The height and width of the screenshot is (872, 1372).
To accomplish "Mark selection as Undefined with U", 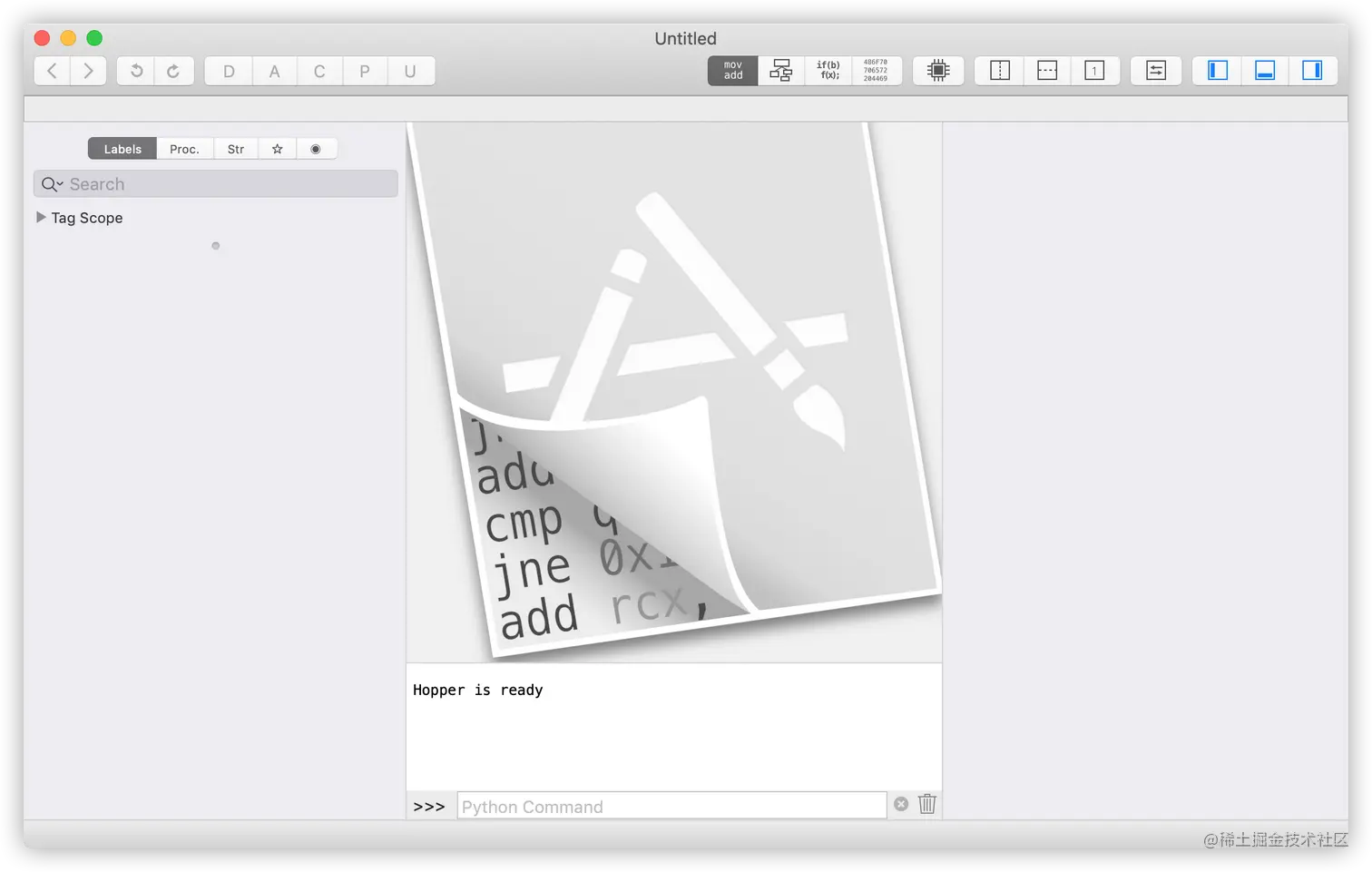I will tap(410, 71).
